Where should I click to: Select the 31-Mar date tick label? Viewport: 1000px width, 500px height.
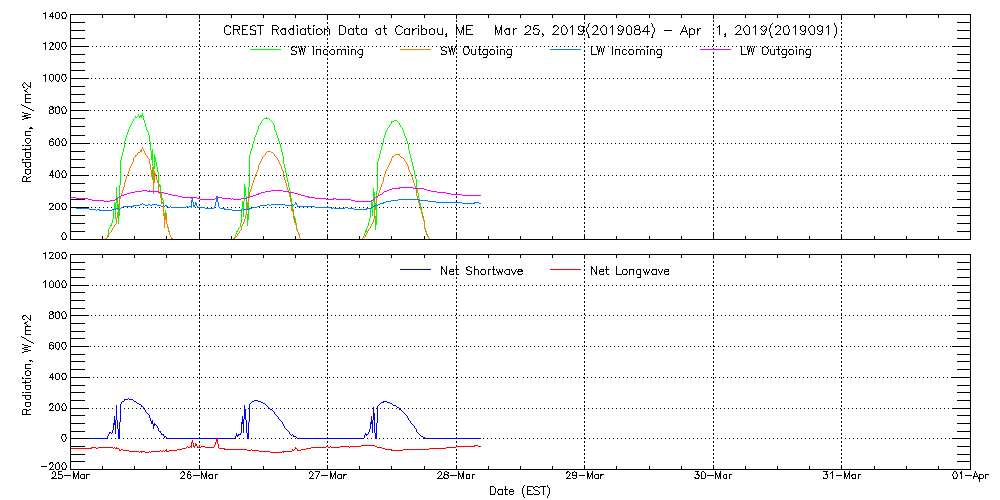click(841, 476)
